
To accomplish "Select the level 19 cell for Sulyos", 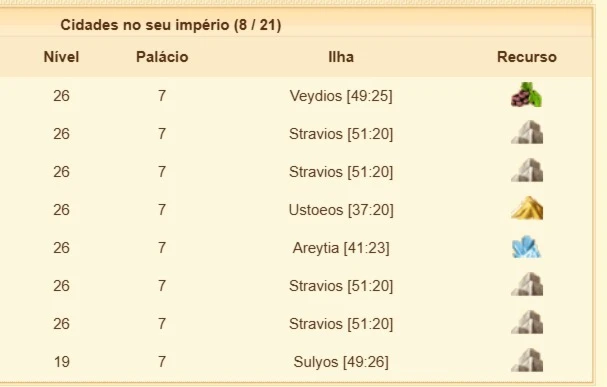I will (x=62, y=362).
